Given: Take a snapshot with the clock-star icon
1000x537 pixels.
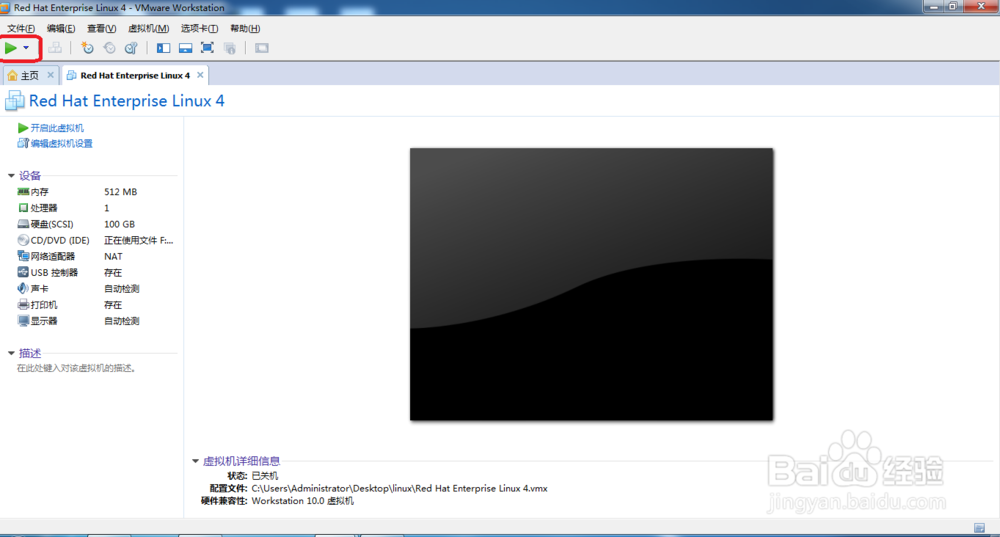Looking at the screenshot, I should coord(87,48).
